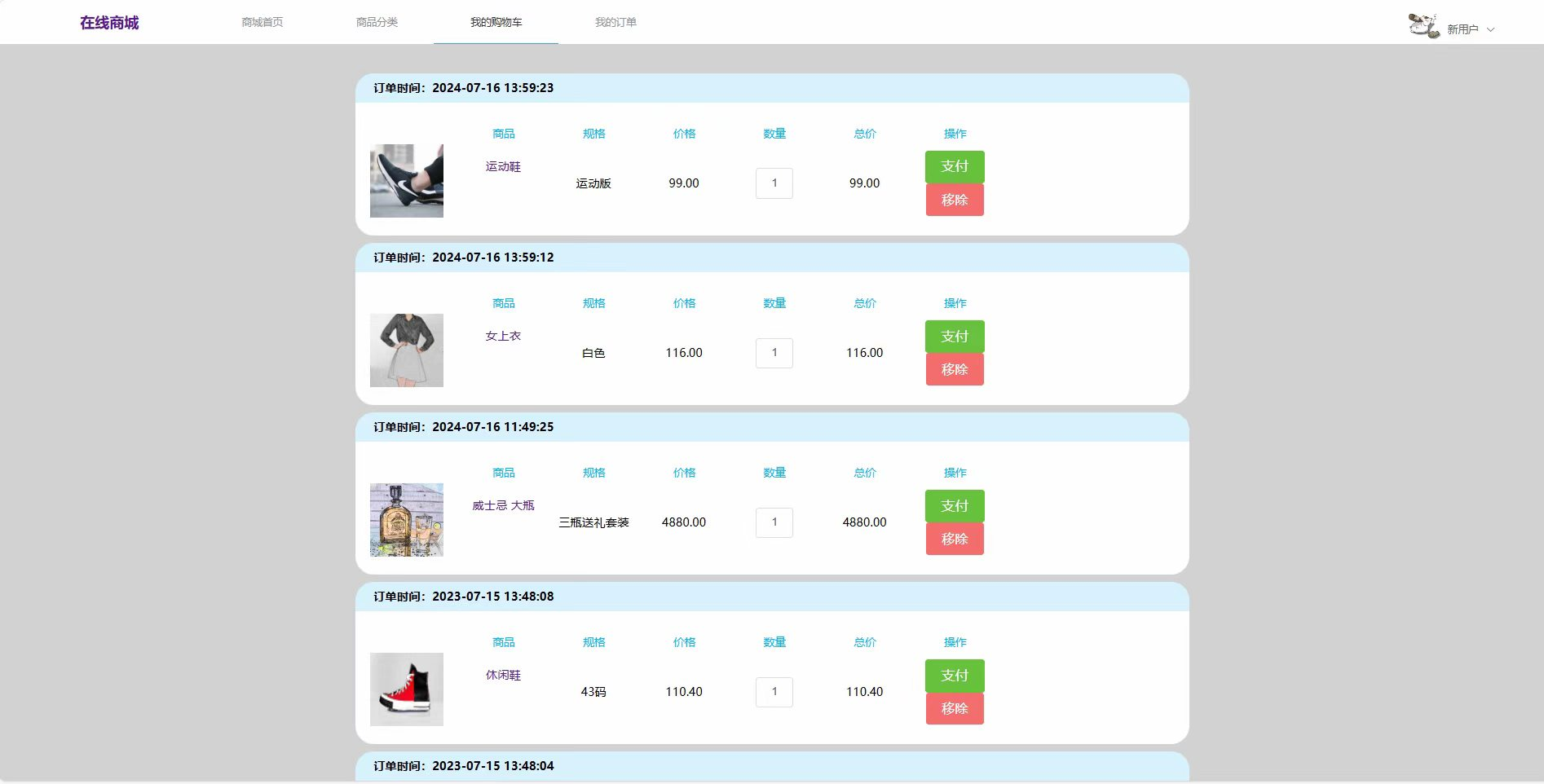
Task: Open the 运动鞋 product thumbnail
Action: point(407,181)
